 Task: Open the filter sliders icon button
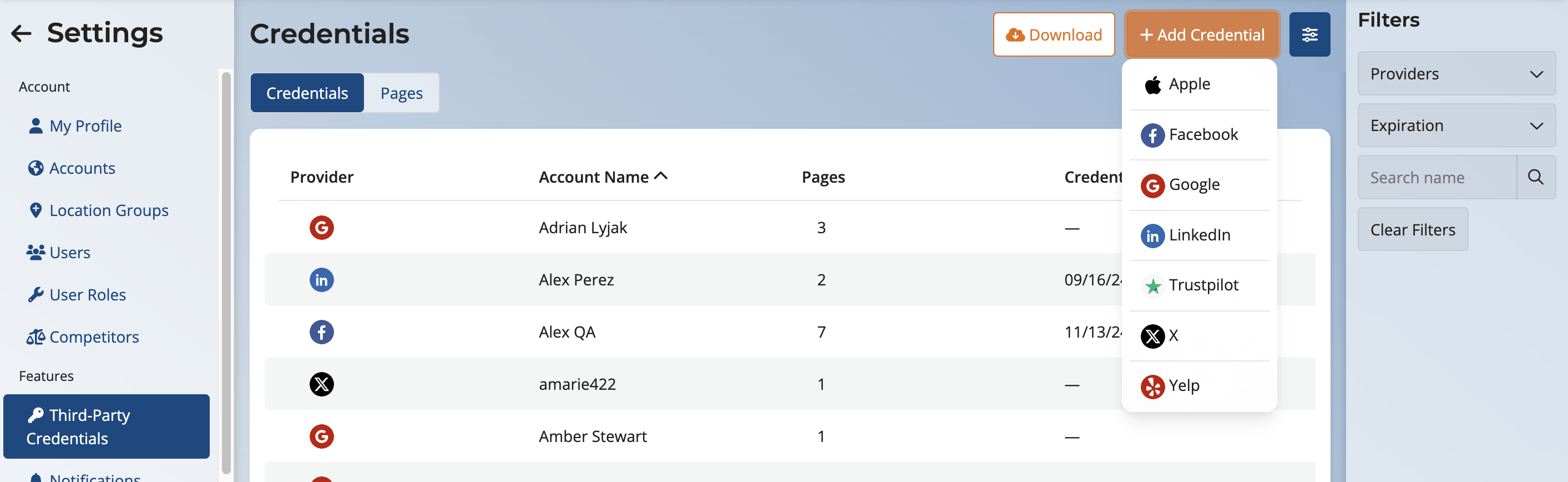(1309, 35)
